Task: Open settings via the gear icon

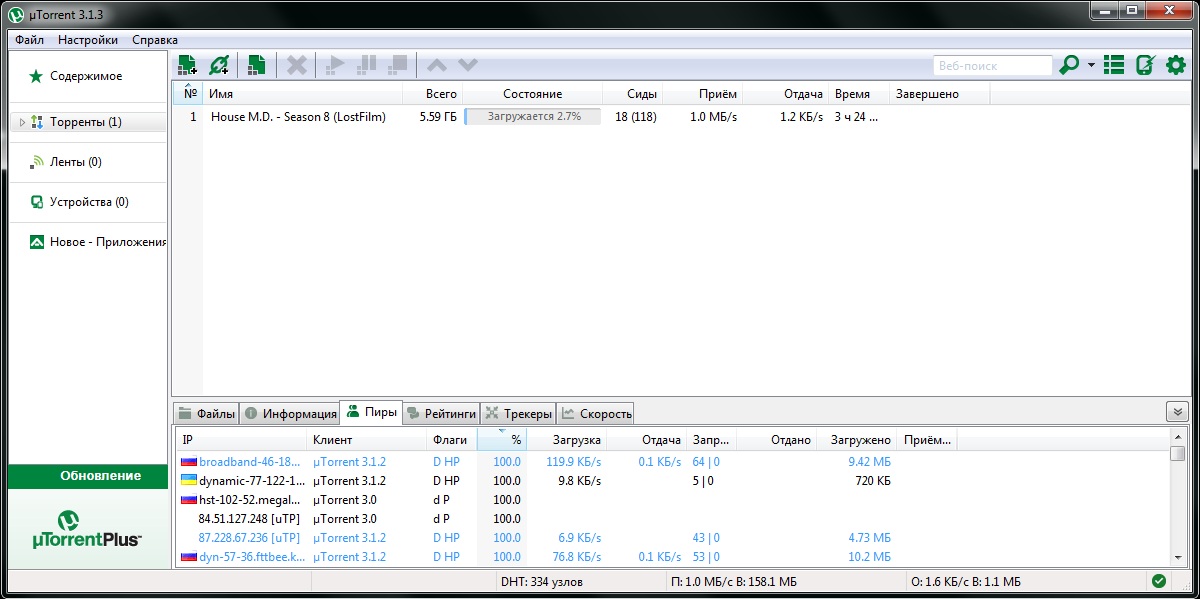Action: coord(1176,65)
